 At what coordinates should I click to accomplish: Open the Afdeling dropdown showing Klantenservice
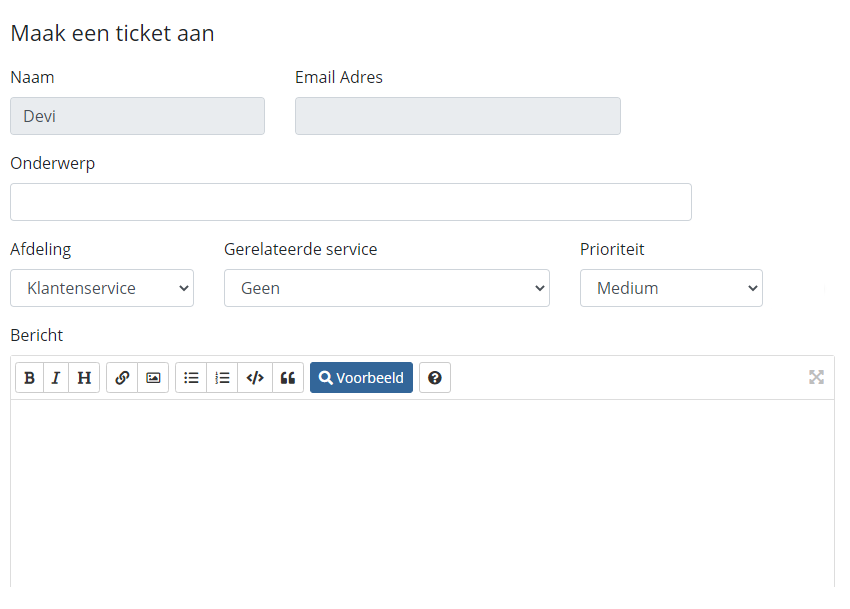tap(102, 288)
